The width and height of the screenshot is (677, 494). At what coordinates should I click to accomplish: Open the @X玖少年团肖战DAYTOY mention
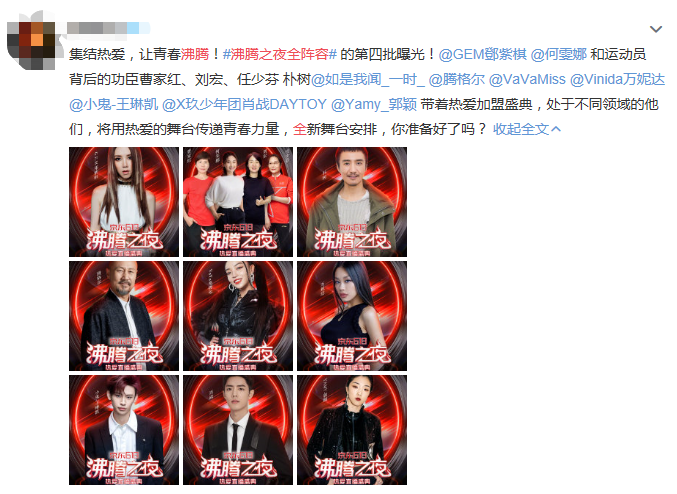pos(245,104)
